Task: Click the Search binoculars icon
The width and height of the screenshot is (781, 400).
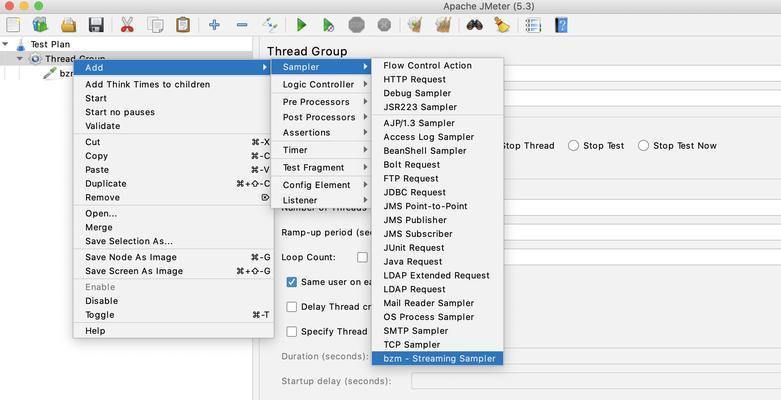Action: point(474,24)
